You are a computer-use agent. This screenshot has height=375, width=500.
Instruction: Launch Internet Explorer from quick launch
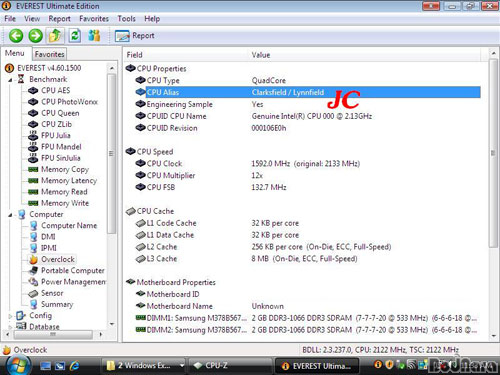(x=74, y=366)
